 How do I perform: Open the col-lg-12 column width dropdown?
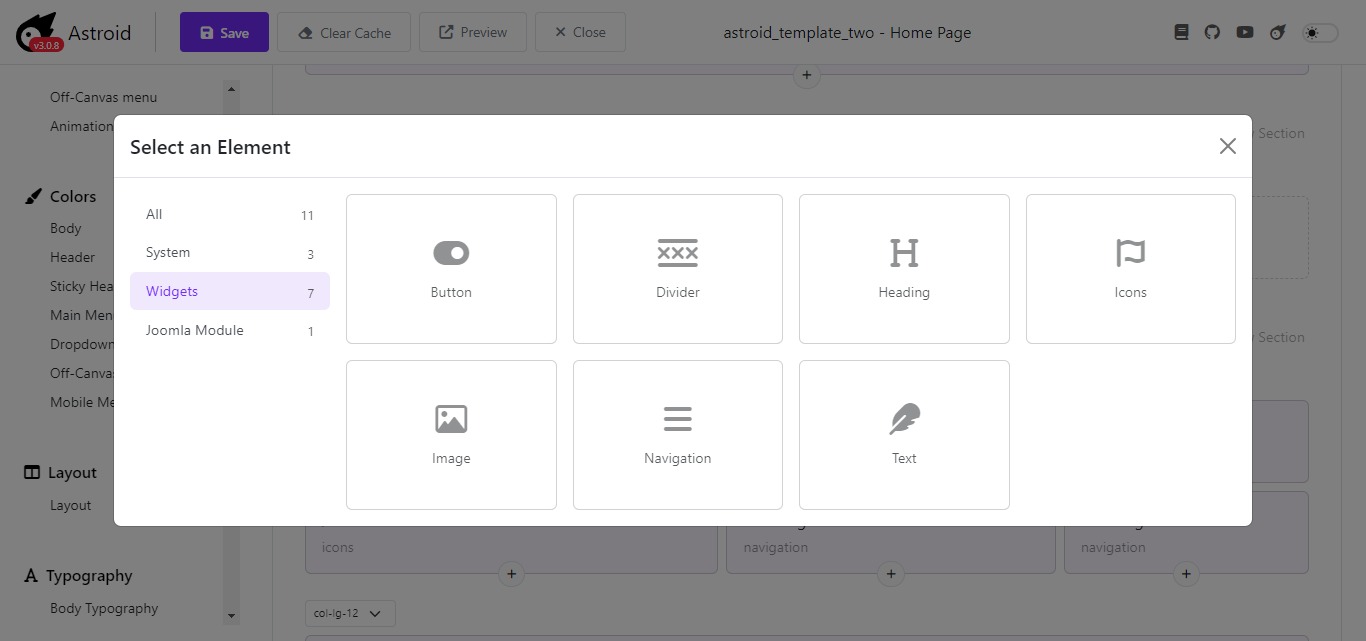point(350,613)
